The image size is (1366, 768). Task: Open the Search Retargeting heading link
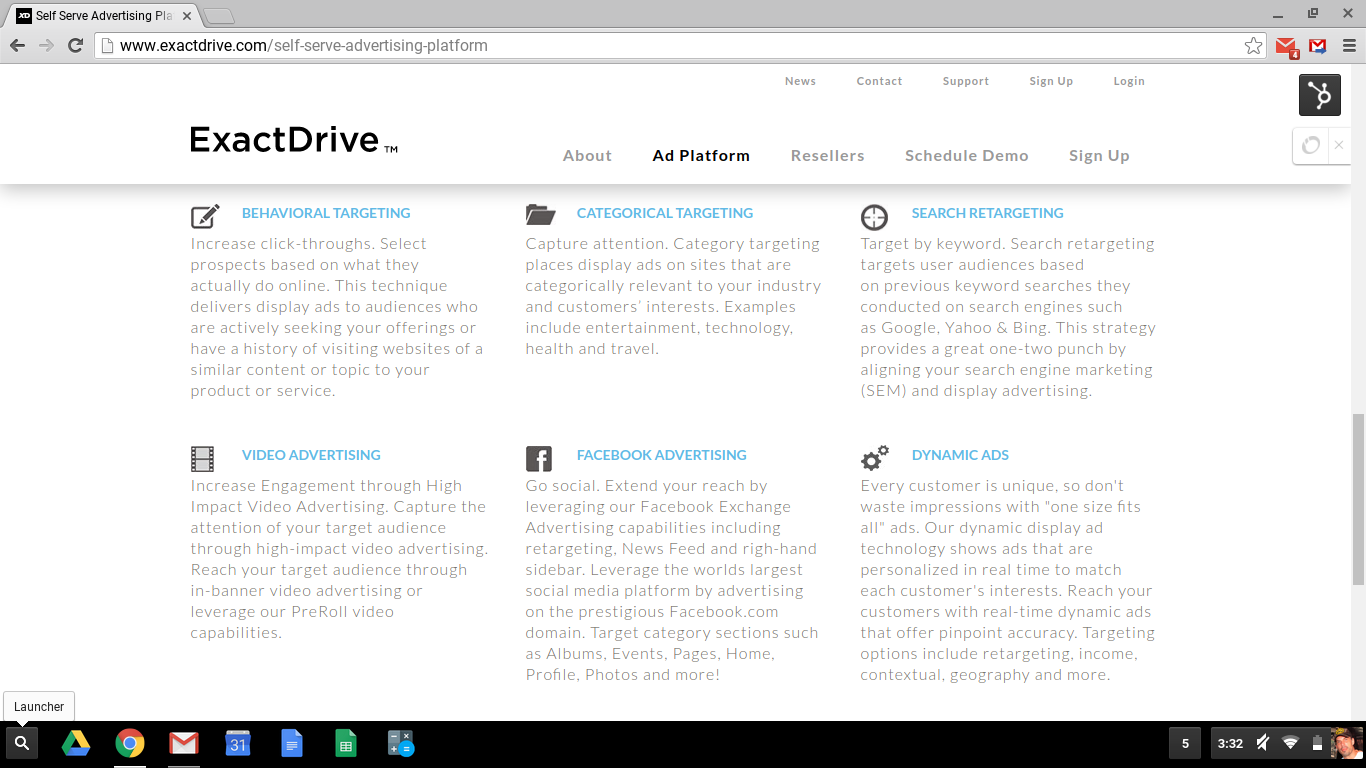click(987, 213)
